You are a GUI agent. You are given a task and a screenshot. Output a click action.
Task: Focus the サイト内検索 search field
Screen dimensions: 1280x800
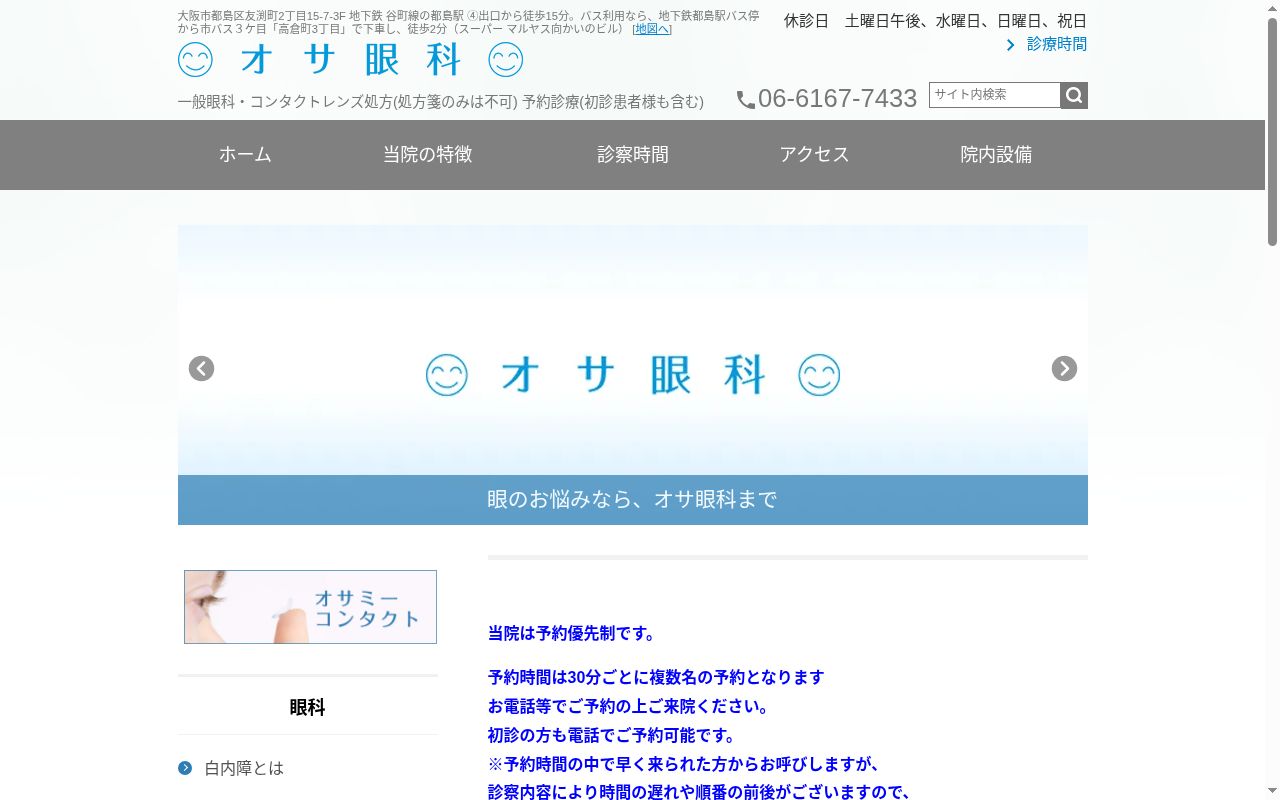(995, 95)
